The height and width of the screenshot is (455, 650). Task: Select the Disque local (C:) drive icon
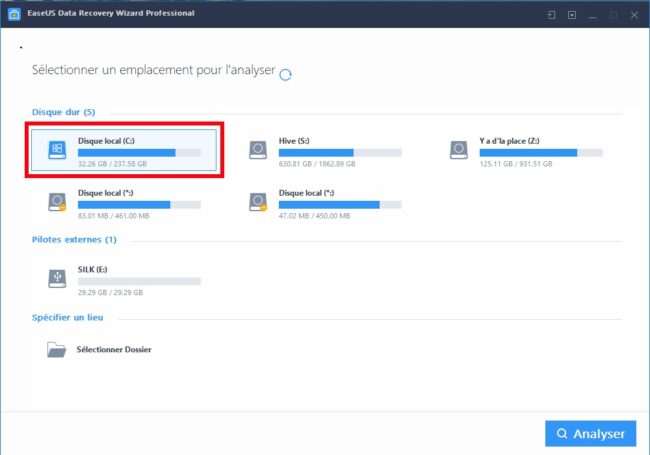(x=57, y=150)
